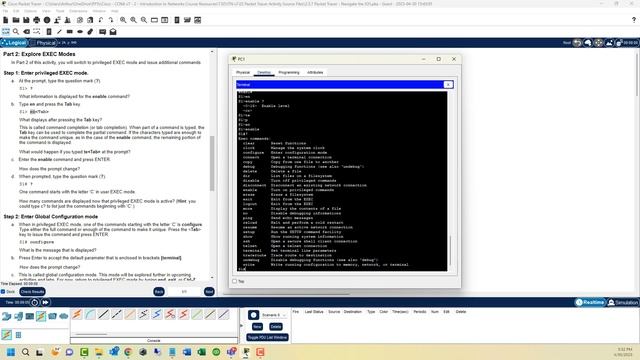Image resolution: width=640 pixels, height=360 pixels.
Task: Choose the draw line pencil tool
Action: (x=60, y=31)
